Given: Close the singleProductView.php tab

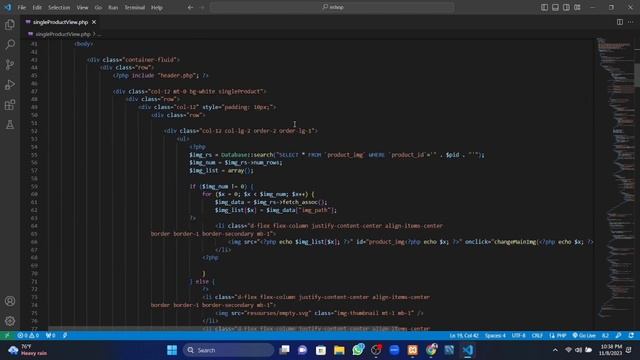Looking at the screenshot, I should pyautogui.click(x=94, y=22).
